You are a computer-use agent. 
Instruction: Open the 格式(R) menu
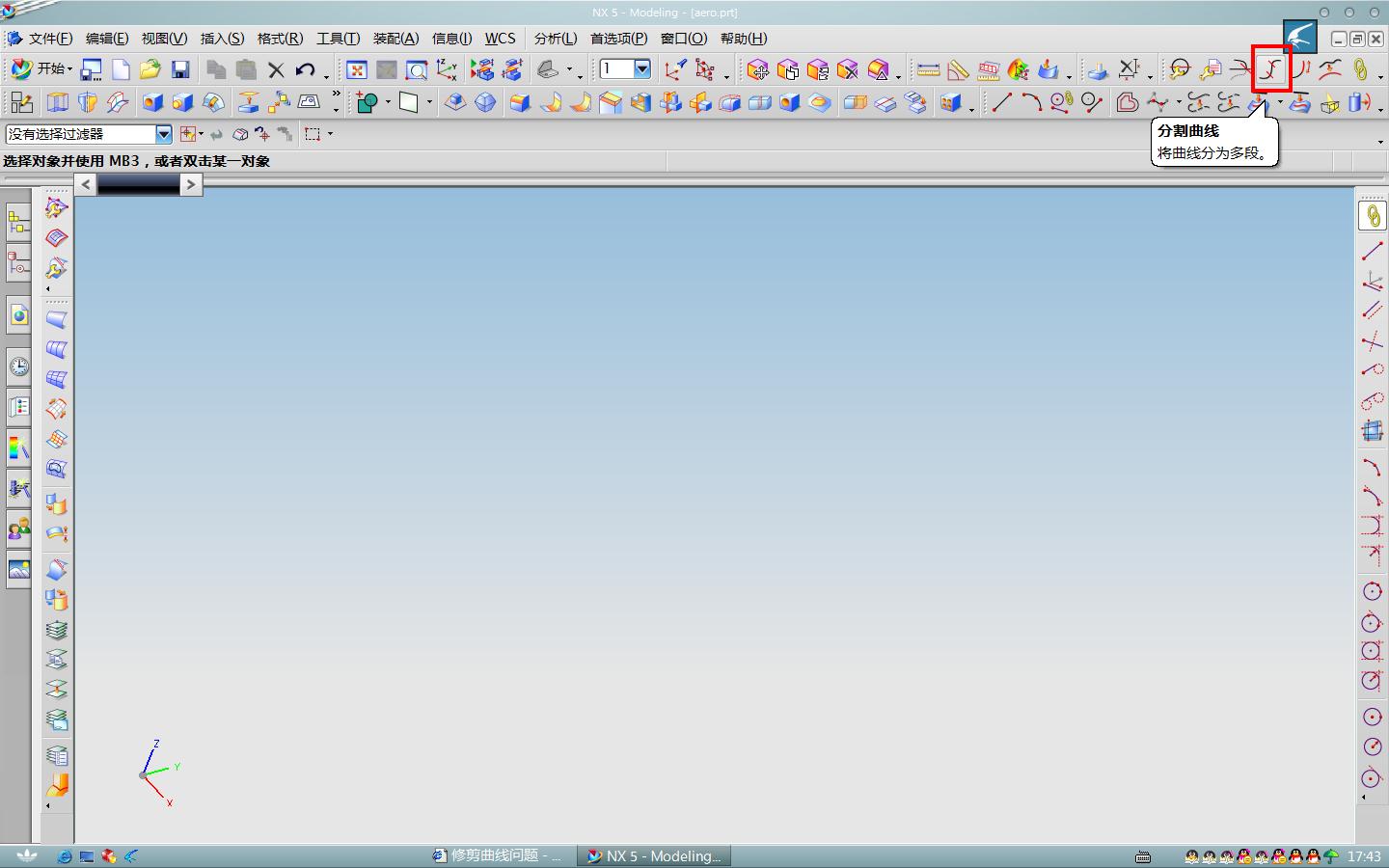(x=280, y=39)
